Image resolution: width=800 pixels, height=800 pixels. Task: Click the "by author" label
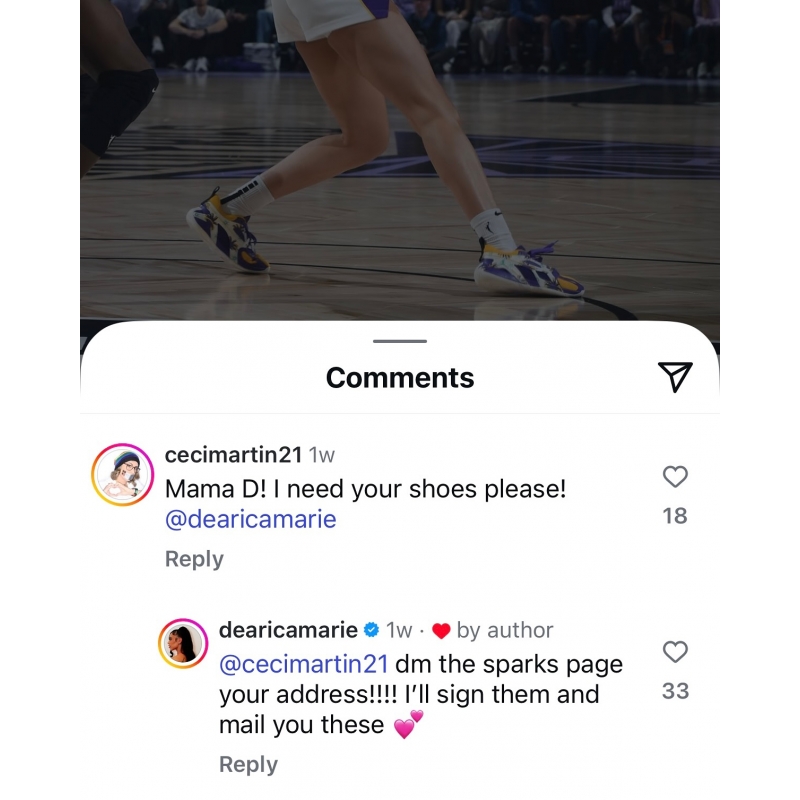(505, 630)
